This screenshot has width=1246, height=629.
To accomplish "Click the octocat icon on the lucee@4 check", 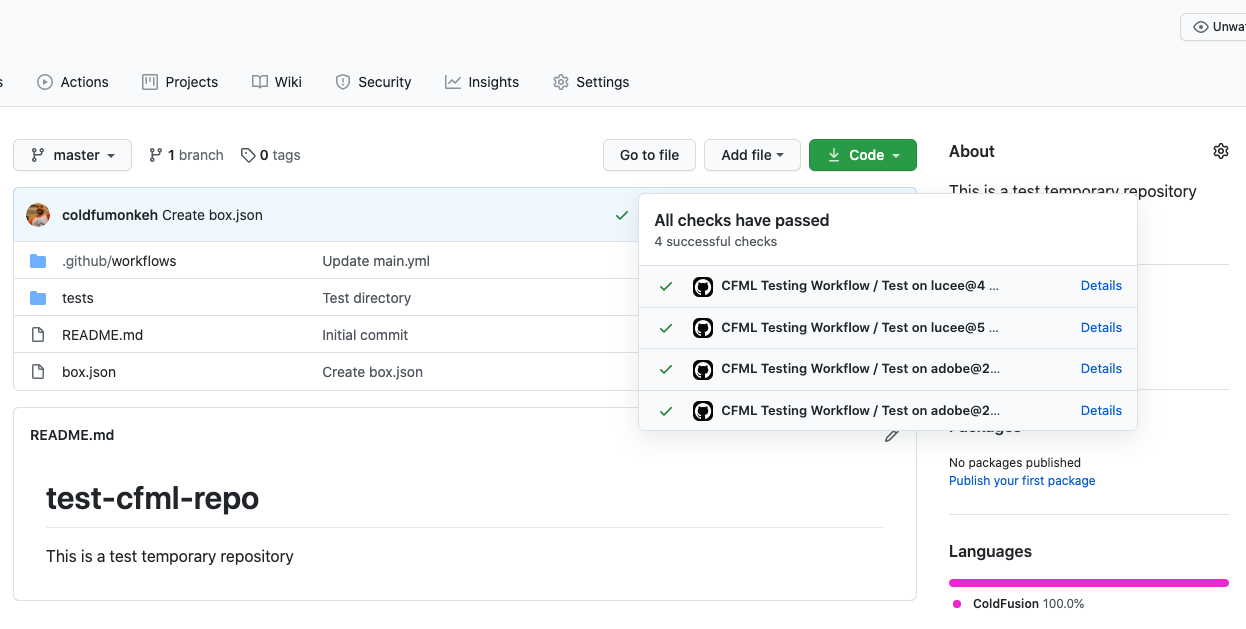I will pos(703,286).
